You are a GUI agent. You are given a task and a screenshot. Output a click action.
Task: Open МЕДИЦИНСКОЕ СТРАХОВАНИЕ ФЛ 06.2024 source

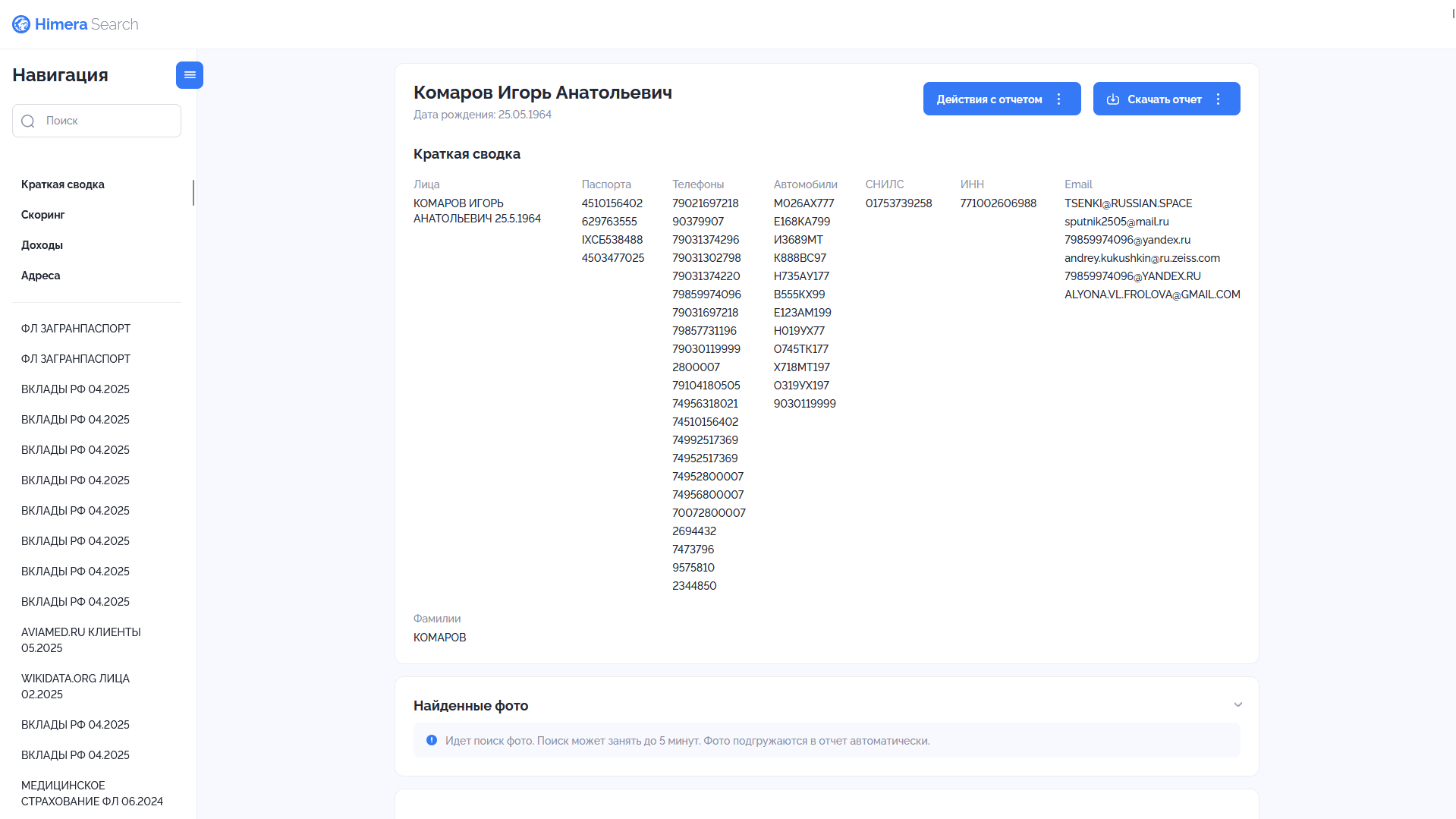pos(93,793)
